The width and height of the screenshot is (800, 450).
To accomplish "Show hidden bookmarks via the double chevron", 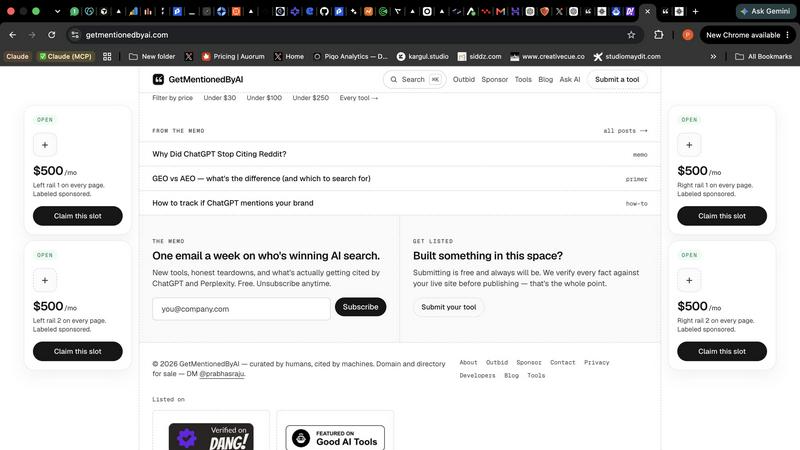I will (x=713, y=57).
